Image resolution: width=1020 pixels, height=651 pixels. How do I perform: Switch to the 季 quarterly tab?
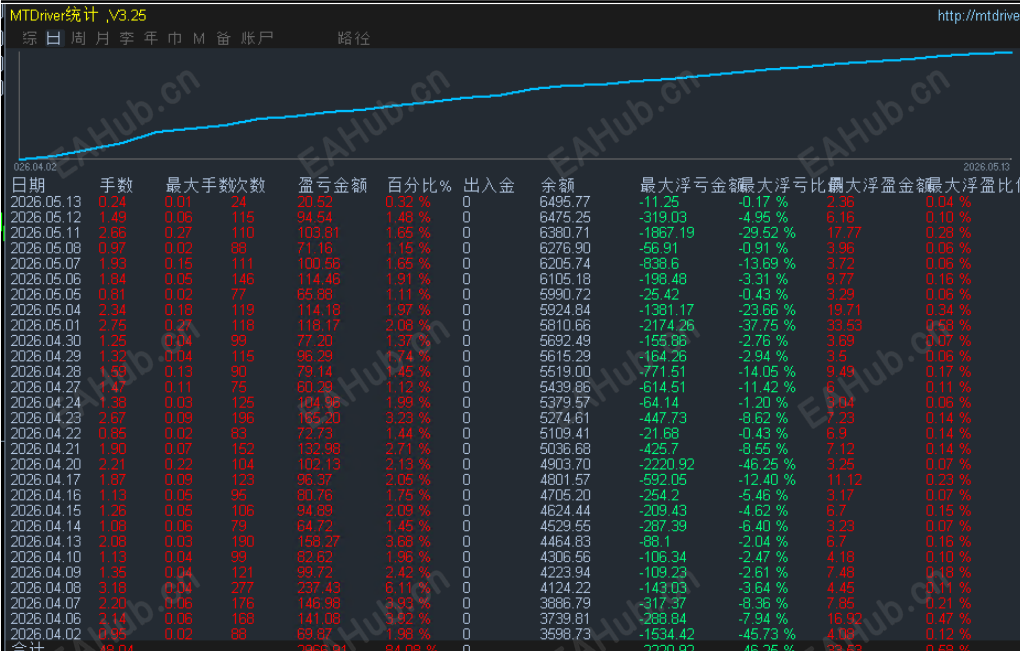(127, 38)
